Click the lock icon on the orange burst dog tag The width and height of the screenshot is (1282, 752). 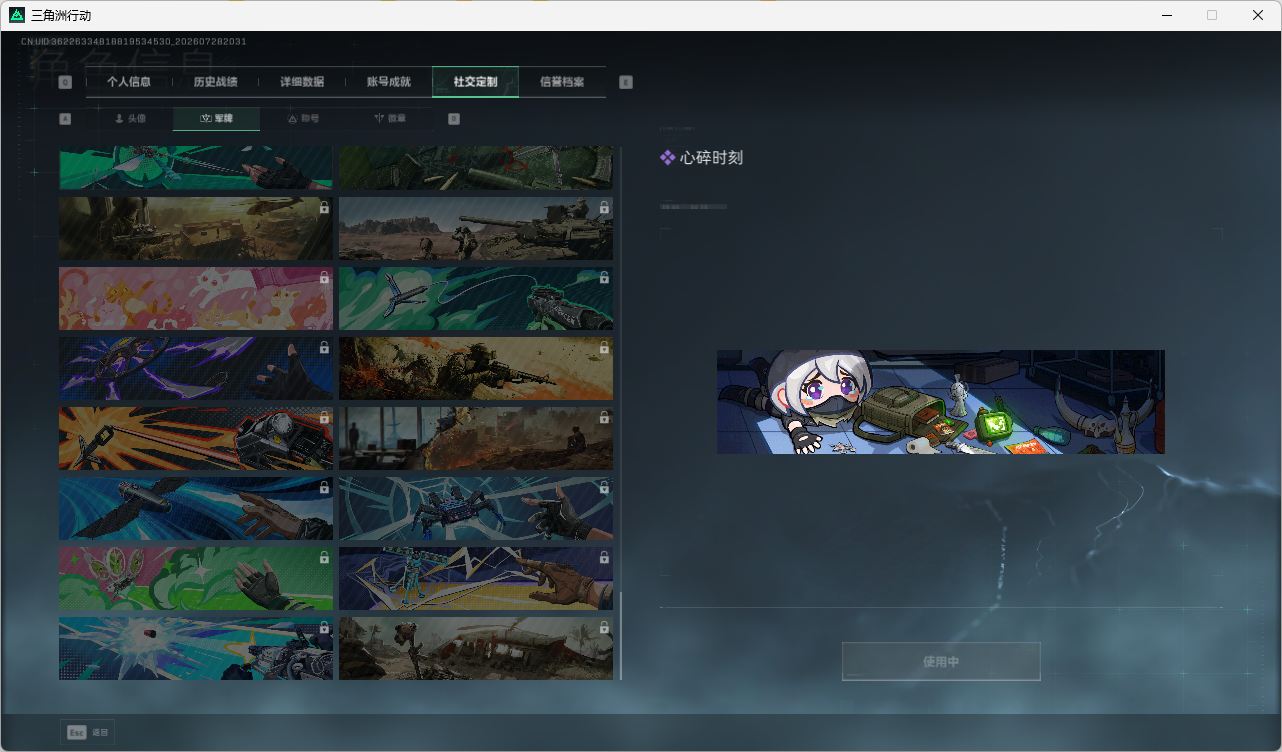point(324,418)
